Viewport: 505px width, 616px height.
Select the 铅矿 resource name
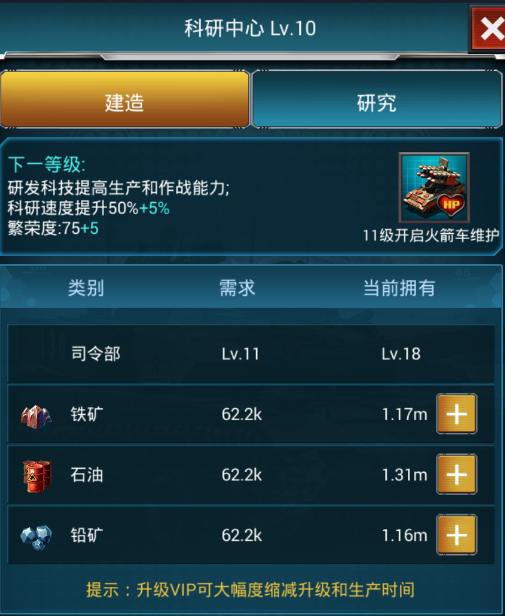click(87, 535)
